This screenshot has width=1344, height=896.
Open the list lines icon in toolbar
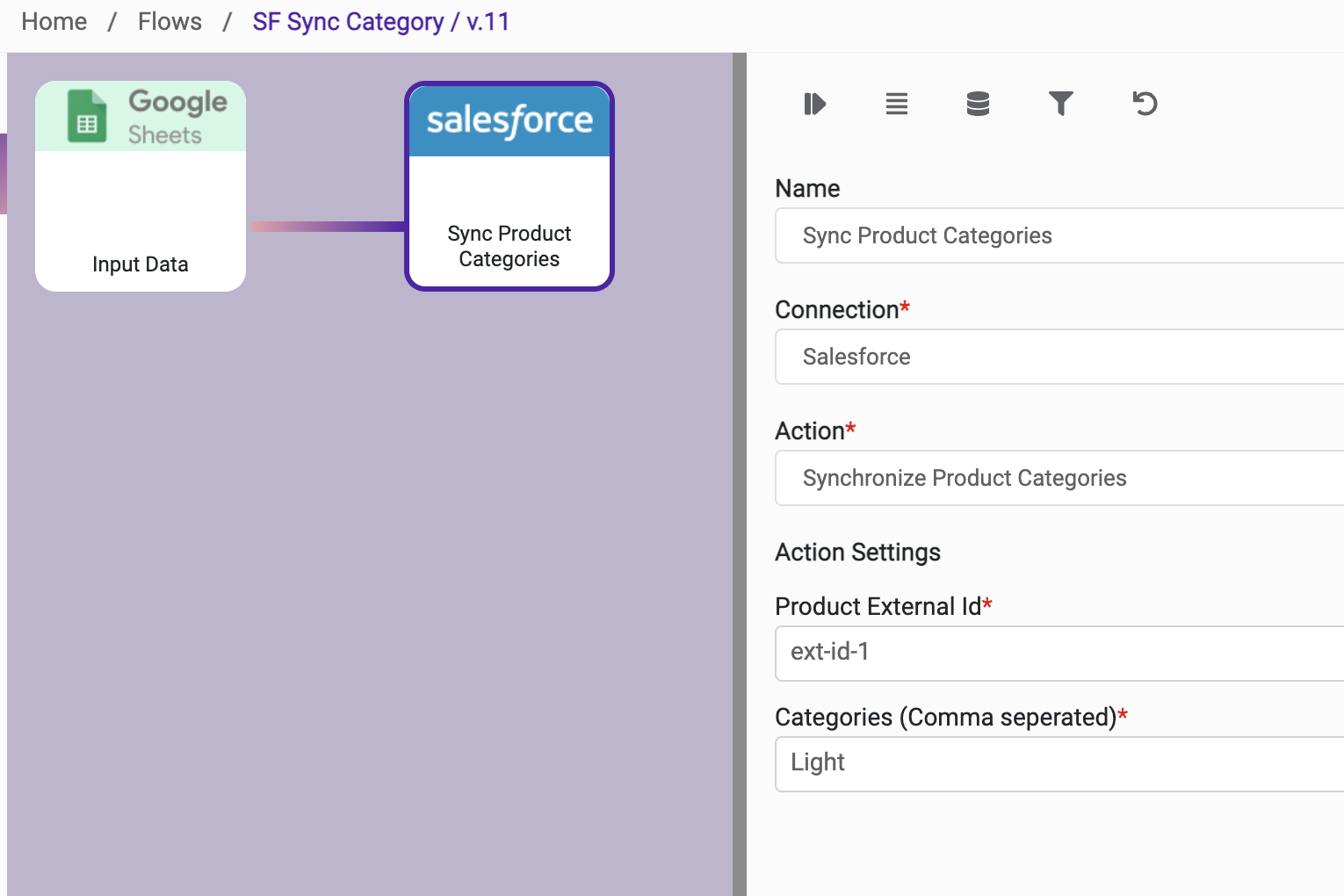[896, 105]
